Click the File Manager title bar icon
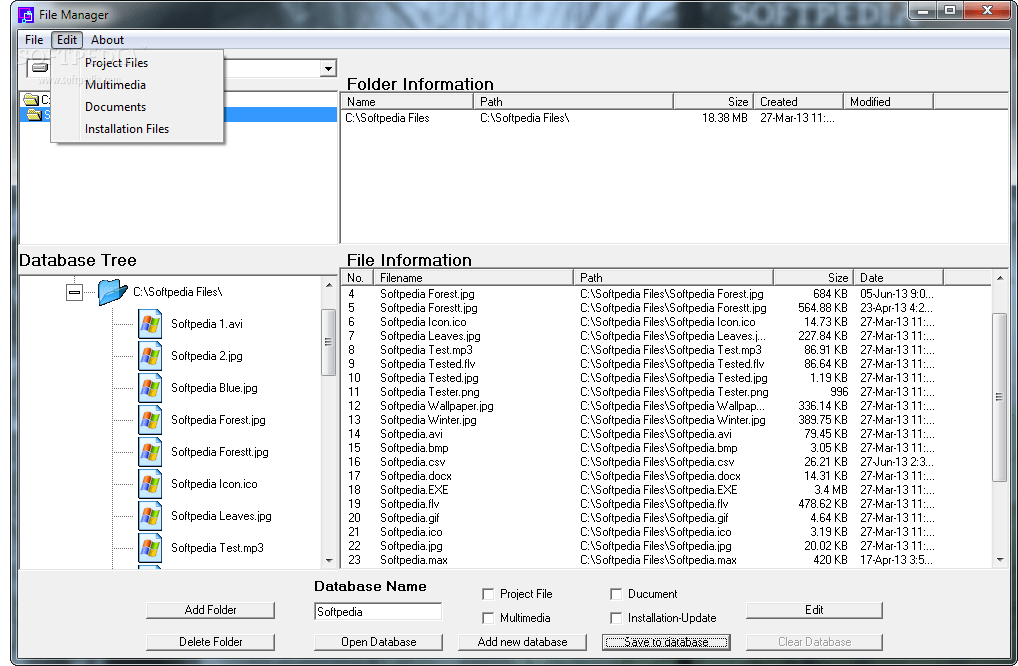The height and width of the screenshot is (666, 1018). click(24, 12)
